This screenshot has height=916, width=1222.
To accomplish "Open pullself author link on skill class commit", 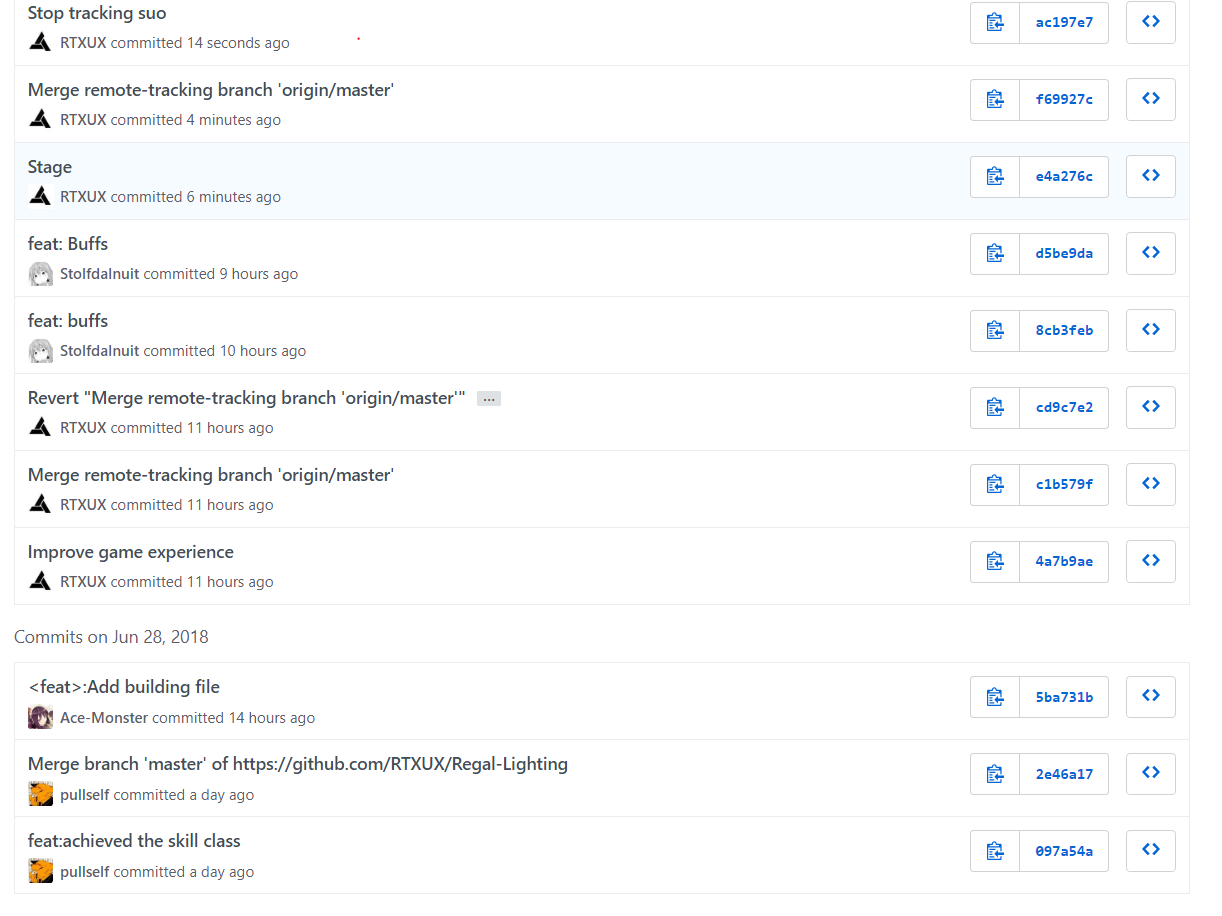I will point(85,872).
